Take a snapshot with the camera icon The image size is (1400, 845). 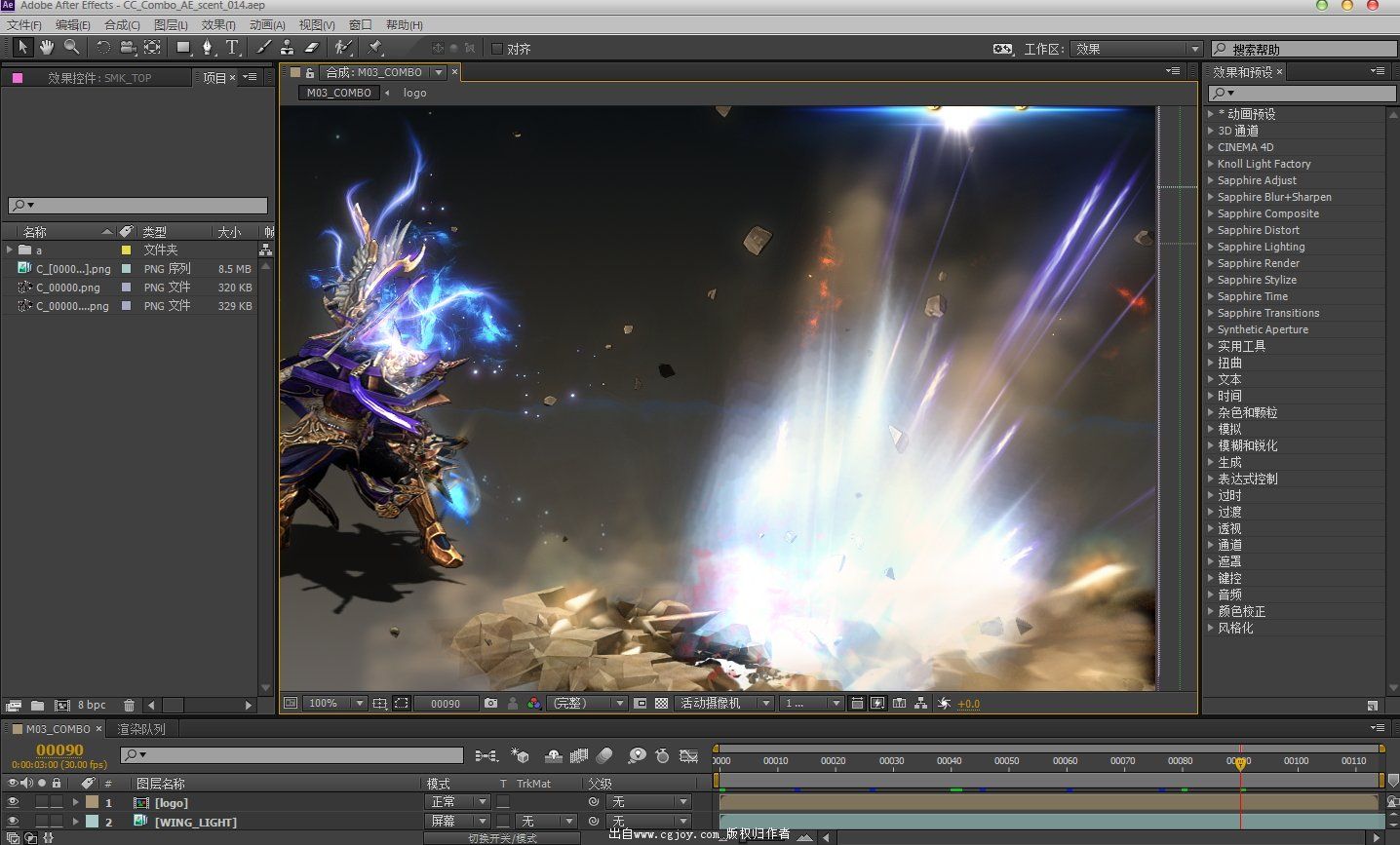pos(490,703)
